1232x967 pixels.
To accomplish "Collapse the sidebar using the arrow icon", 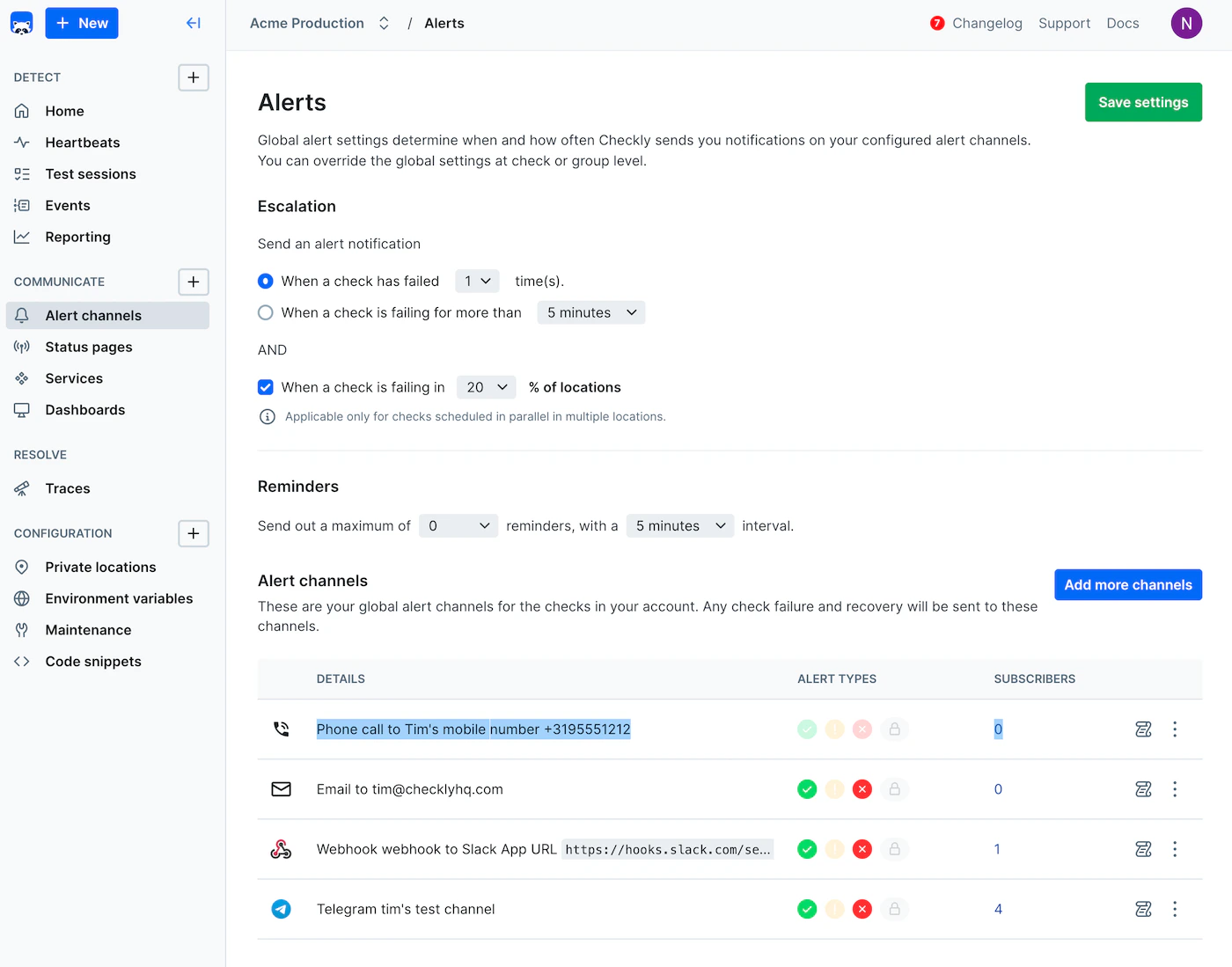I will (x=193, y=23).
